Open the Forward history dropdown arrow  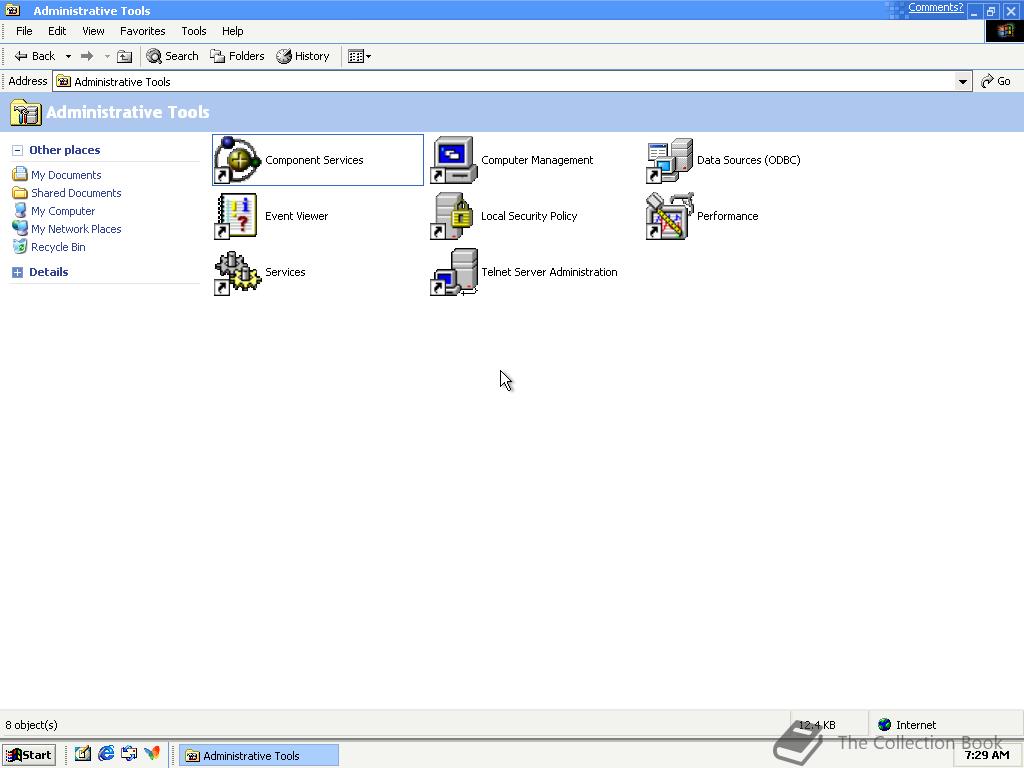click(107, 56)
